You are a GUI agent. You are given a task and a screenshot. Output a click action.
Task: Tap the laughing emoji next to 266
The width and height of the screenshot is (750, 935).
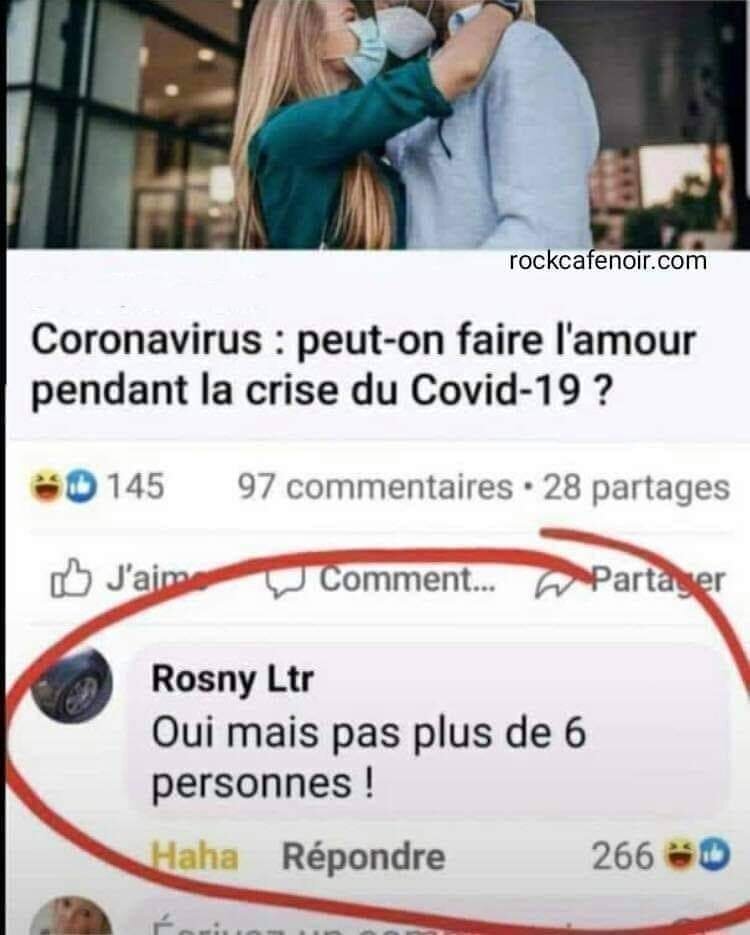pyautogui.click(x=678, y=856)
